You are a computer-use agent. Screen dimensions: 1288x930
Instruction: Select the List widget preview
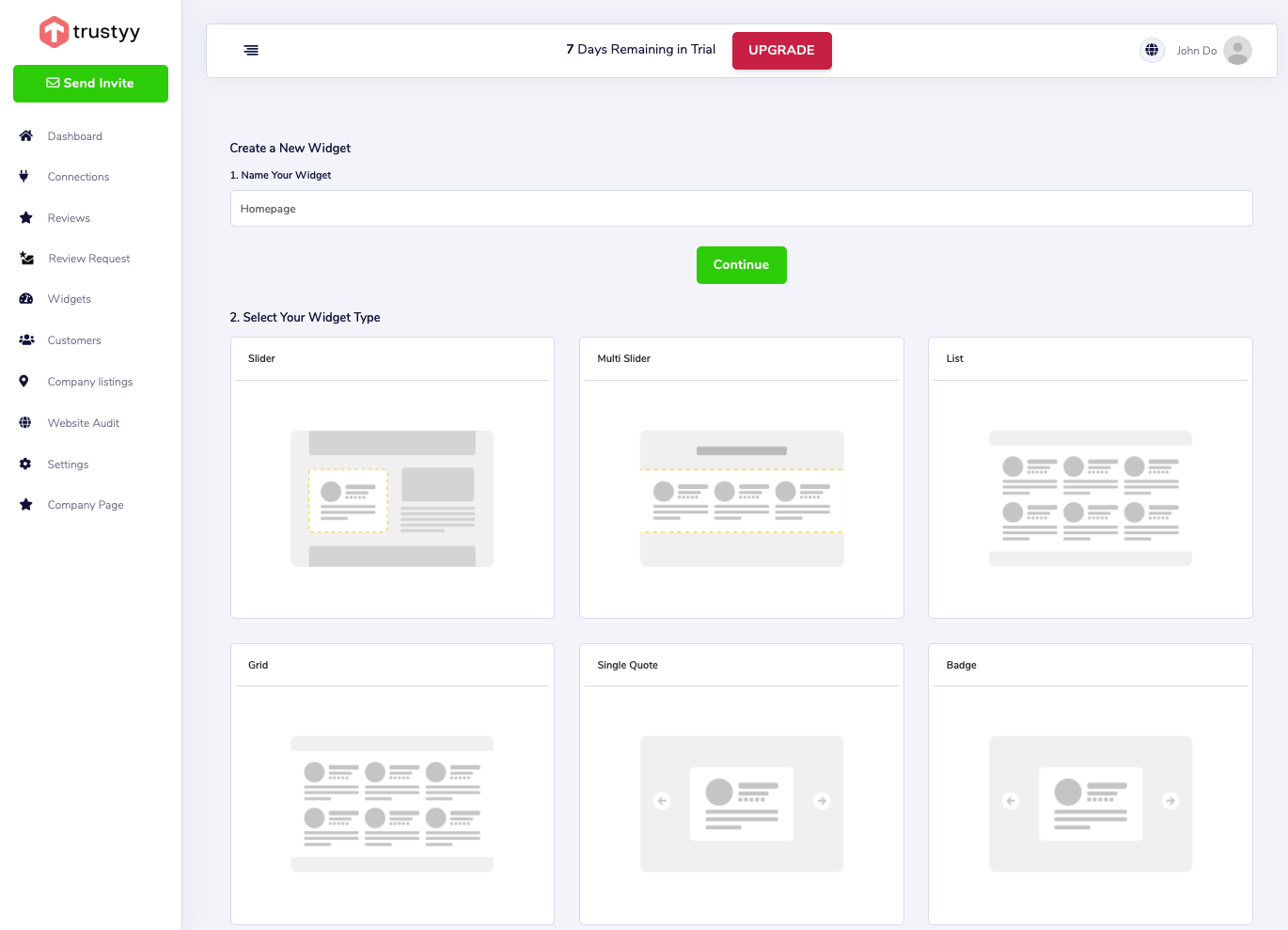[x=1091, y=498]
